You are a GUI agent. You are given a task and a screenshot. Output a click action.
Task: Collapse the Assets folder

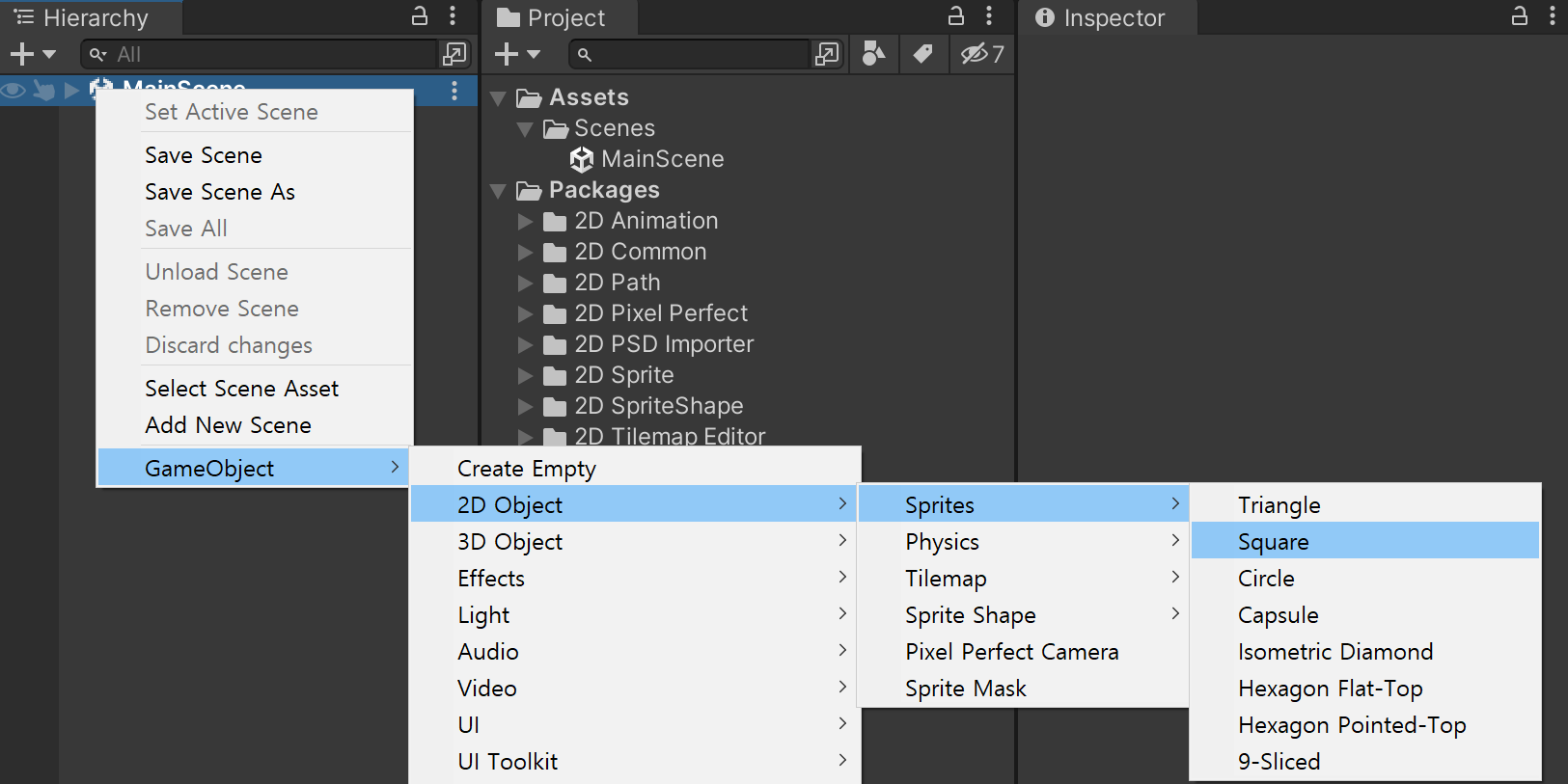pyautogui.click(x=499, y=98)
